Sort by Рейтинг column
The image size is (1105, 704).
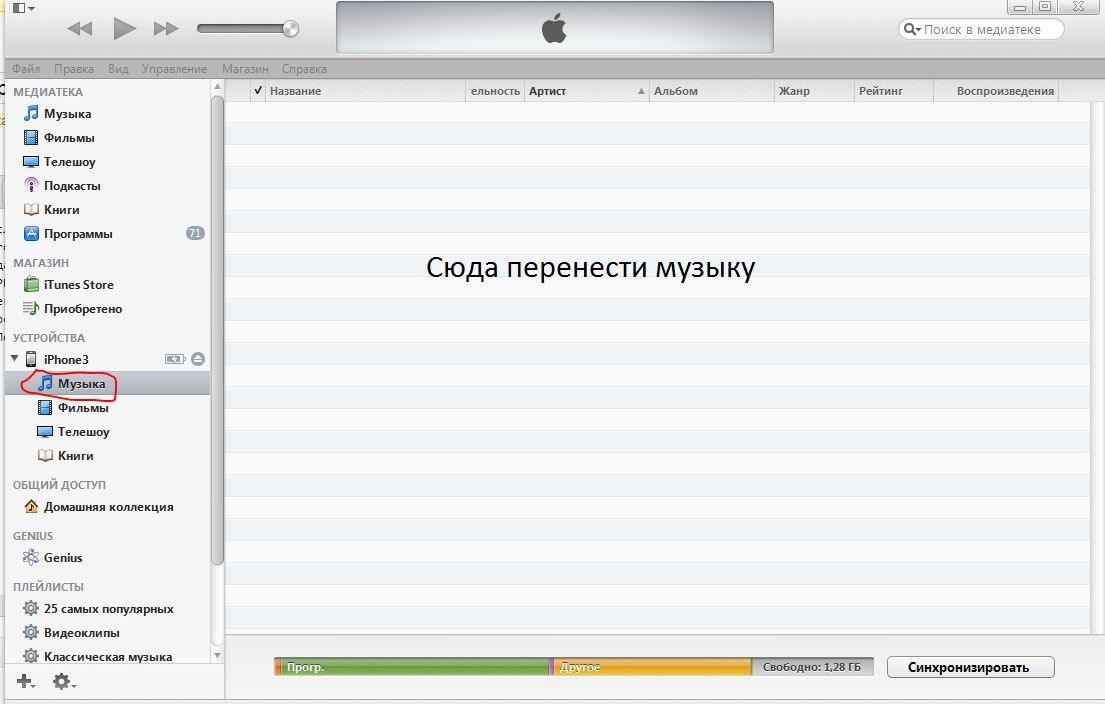tap(893, 91)
